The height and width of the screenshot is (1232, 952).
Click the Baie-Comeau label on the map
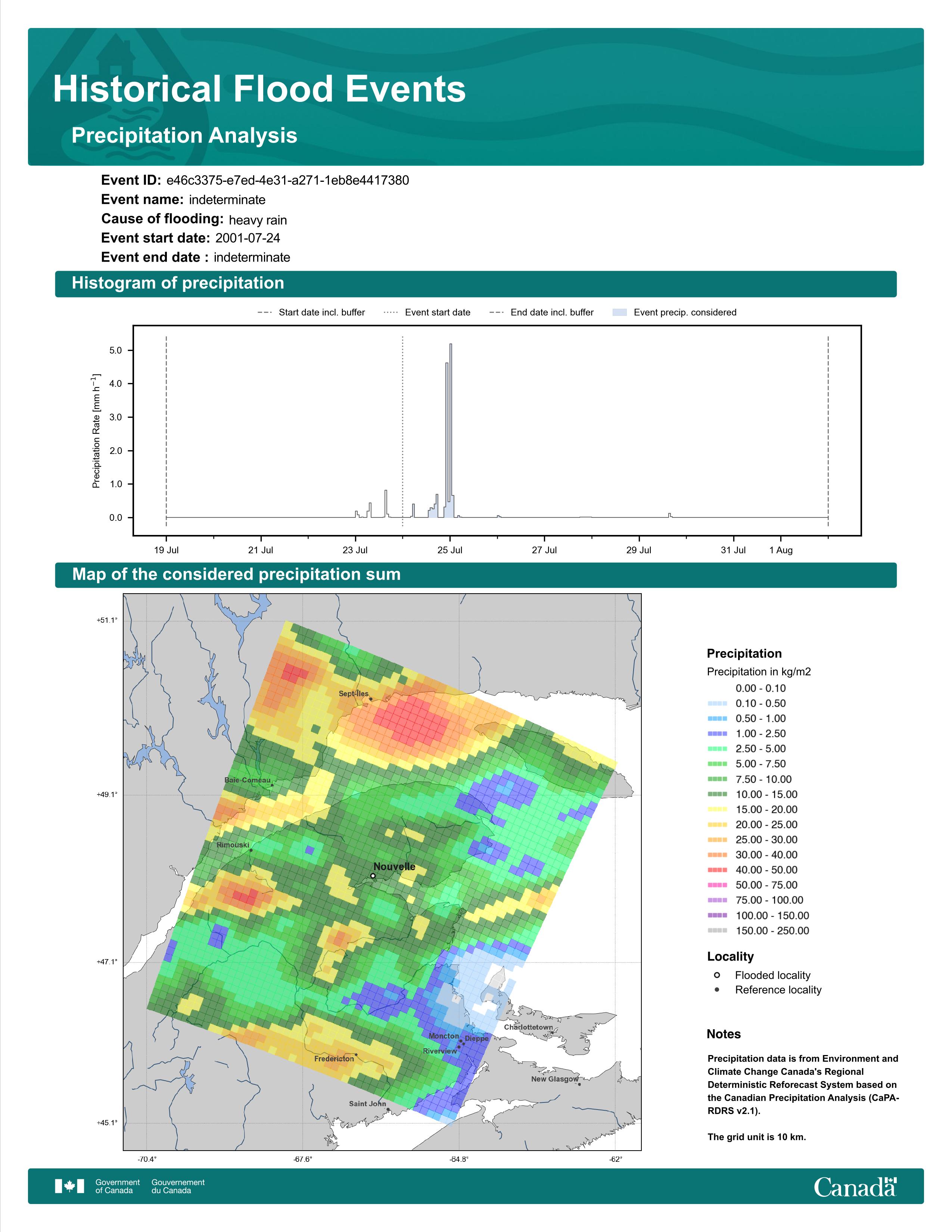[248, 780]
